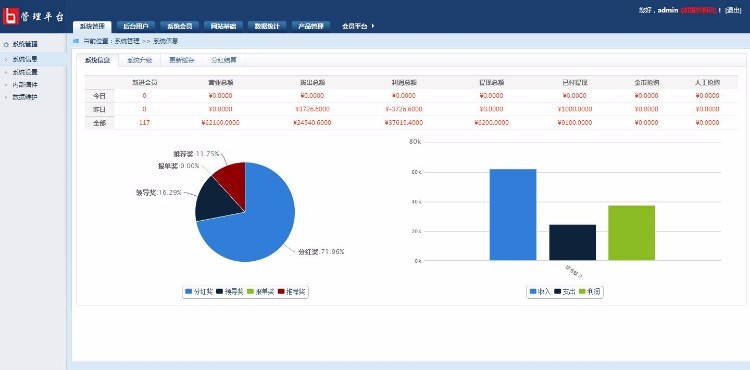Toggle the 收入 series in bar legend
Image resolution: width=750 pixels, height=370 pixels.
click(x=540, y=292)
